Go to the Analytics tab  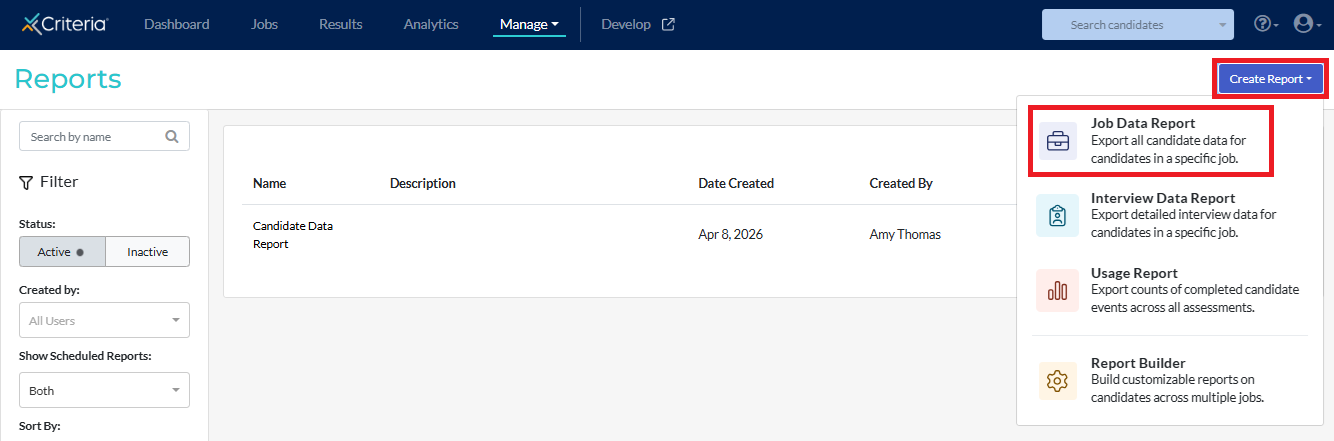pyautogui.click(x=431, y=24)
